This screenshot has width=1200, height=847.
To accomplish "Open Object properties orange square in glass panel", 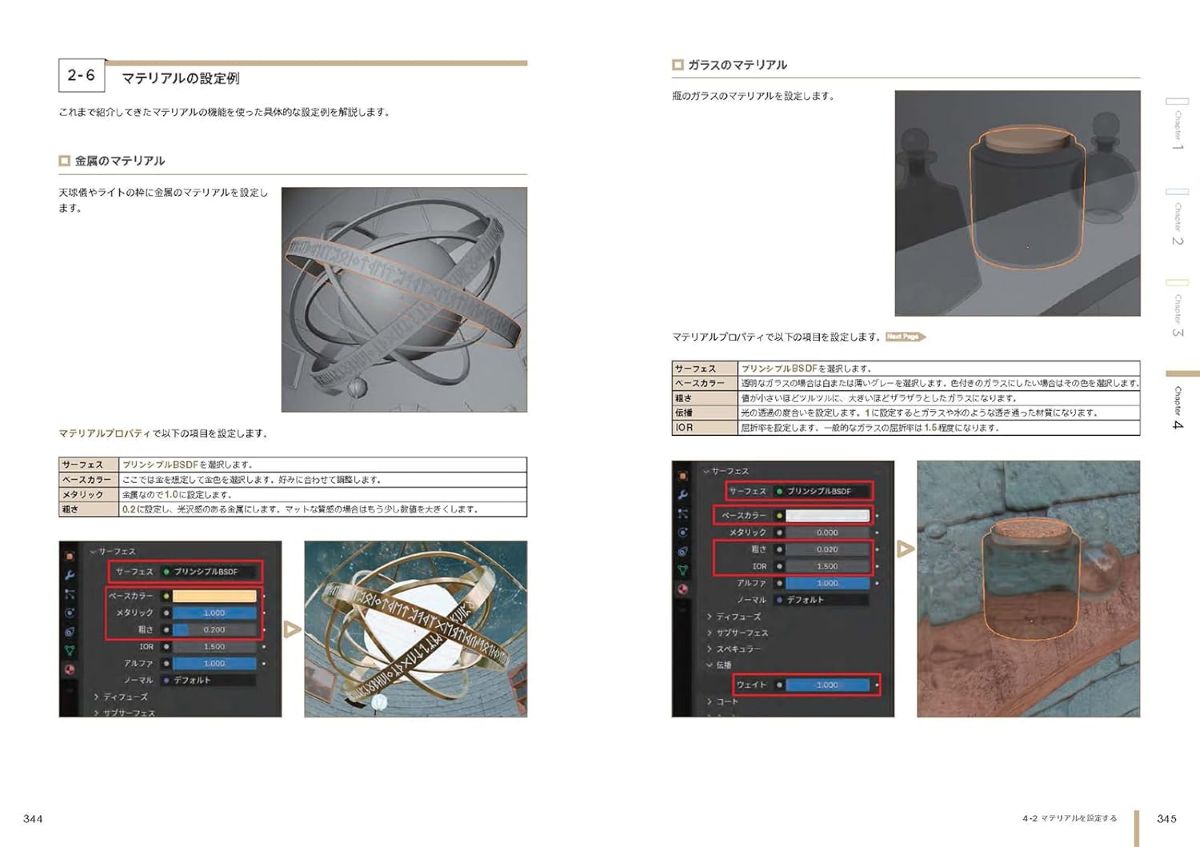I will 683,476.
